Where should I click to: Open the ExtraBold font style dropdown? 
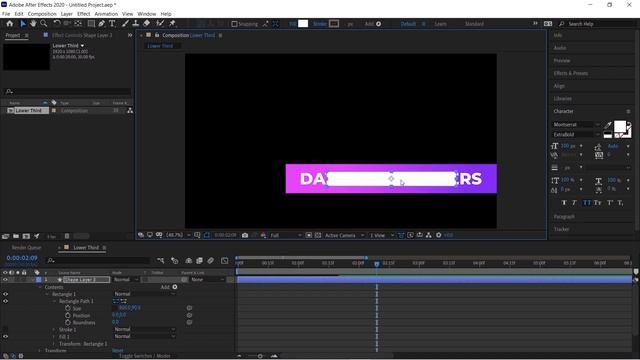click(x=576, y=134)
